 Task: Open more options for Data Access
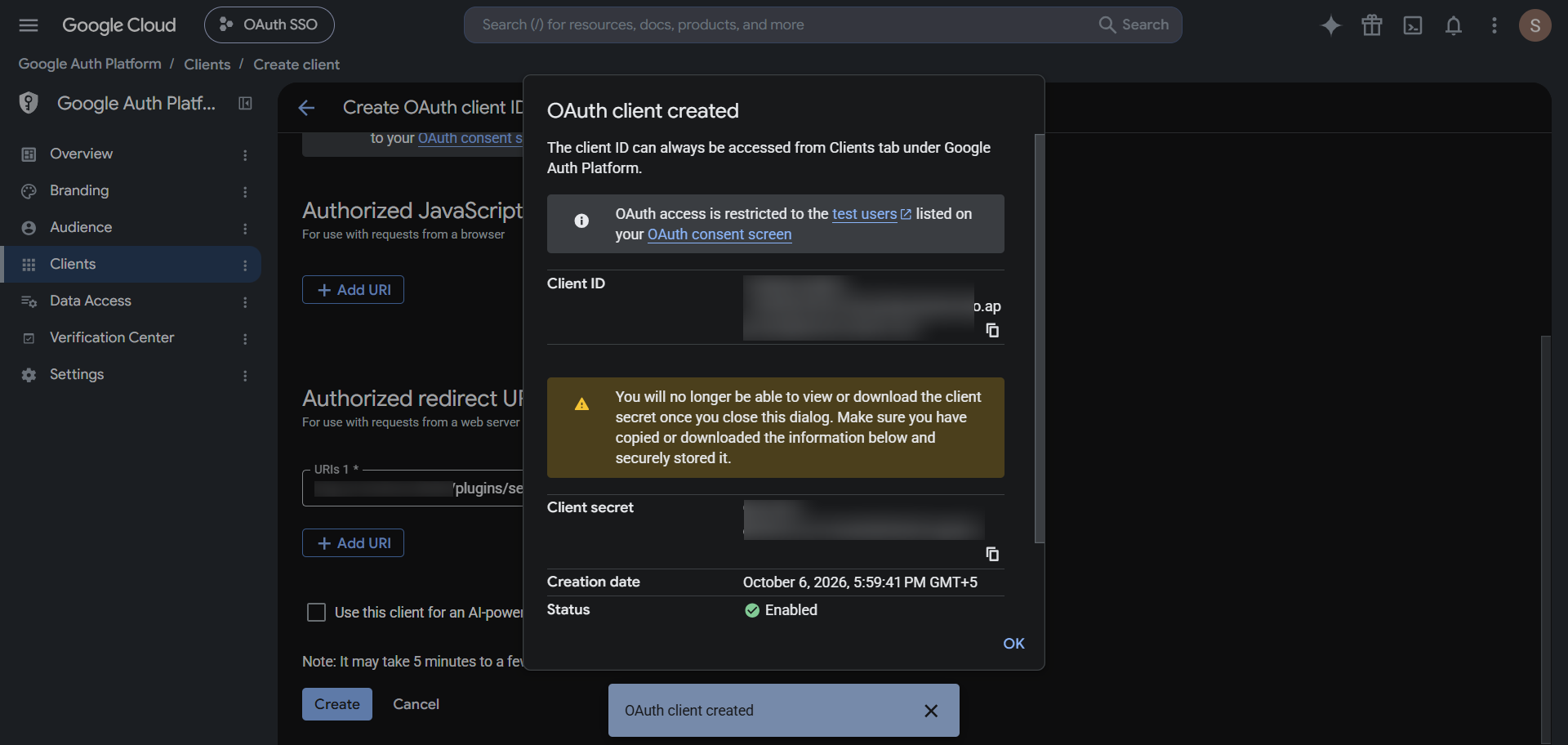point(245,302)
